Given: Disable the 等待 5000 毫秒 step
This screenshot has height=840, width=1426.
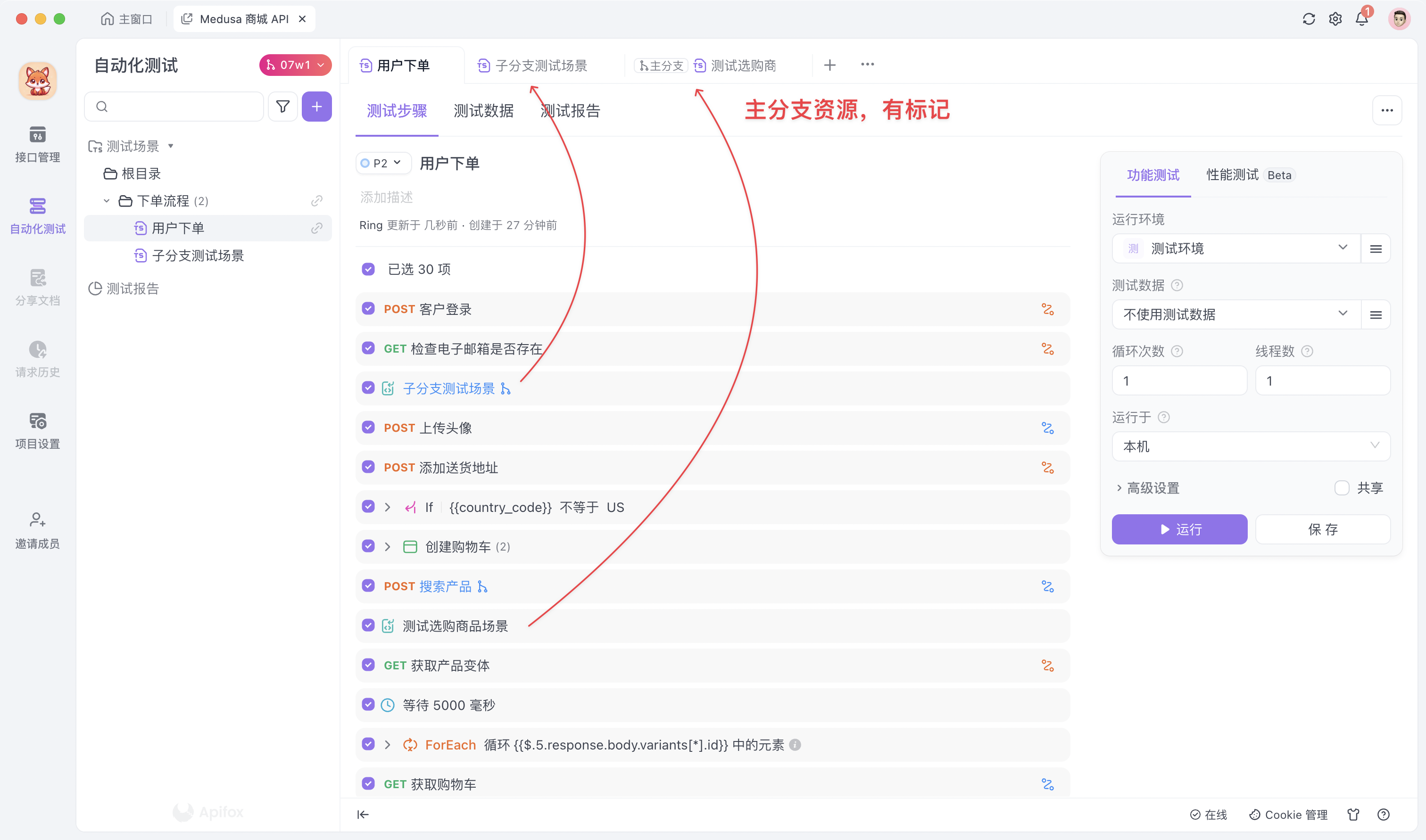Looking at the screenshot, I should [x=369, y=705].
